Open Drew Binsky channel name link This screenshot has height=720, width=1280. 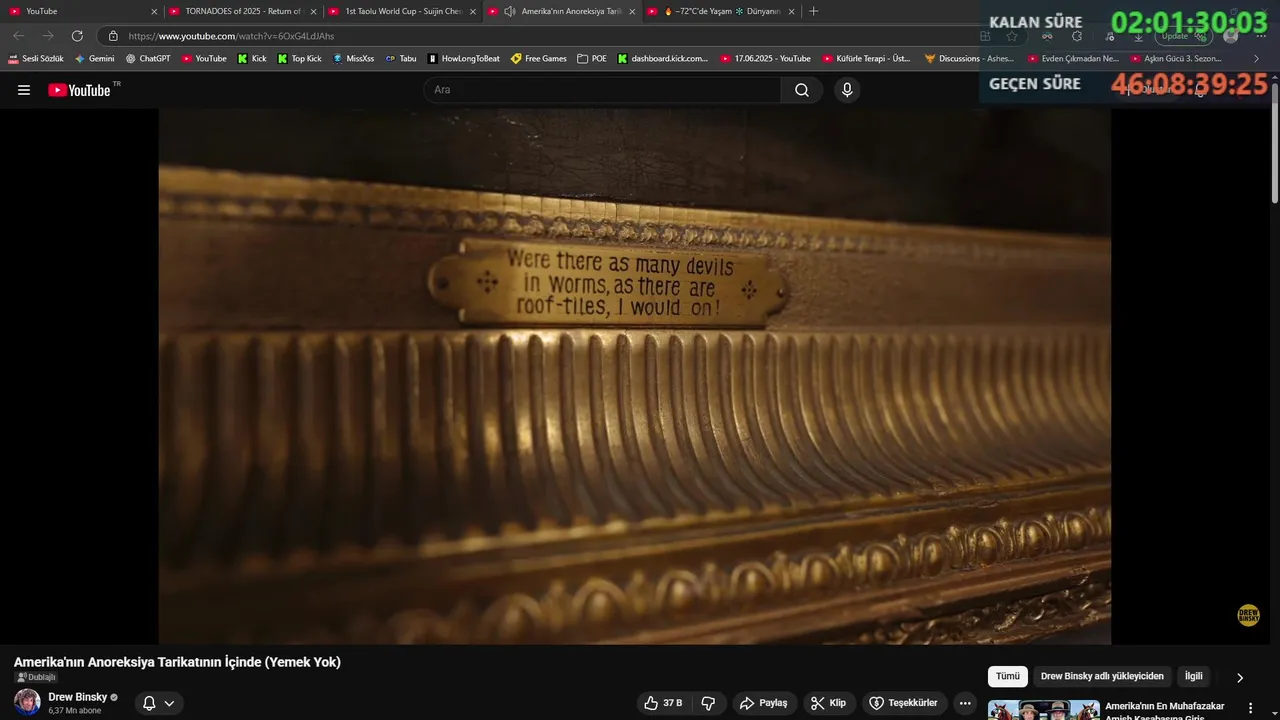(x=77, y=697)
